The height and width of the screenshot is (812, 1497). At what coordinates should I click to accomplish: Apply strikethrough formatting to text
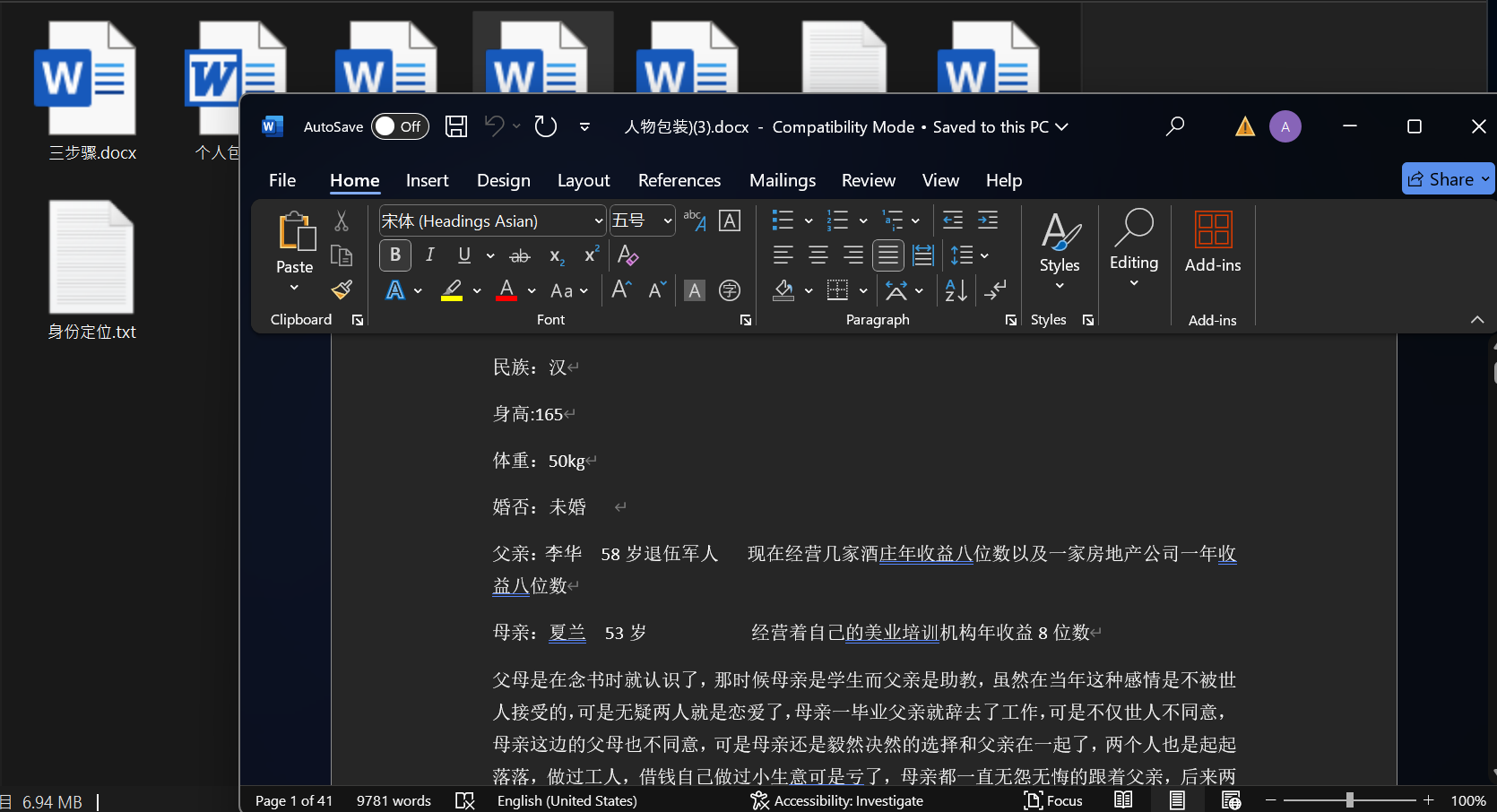(519, 256)
